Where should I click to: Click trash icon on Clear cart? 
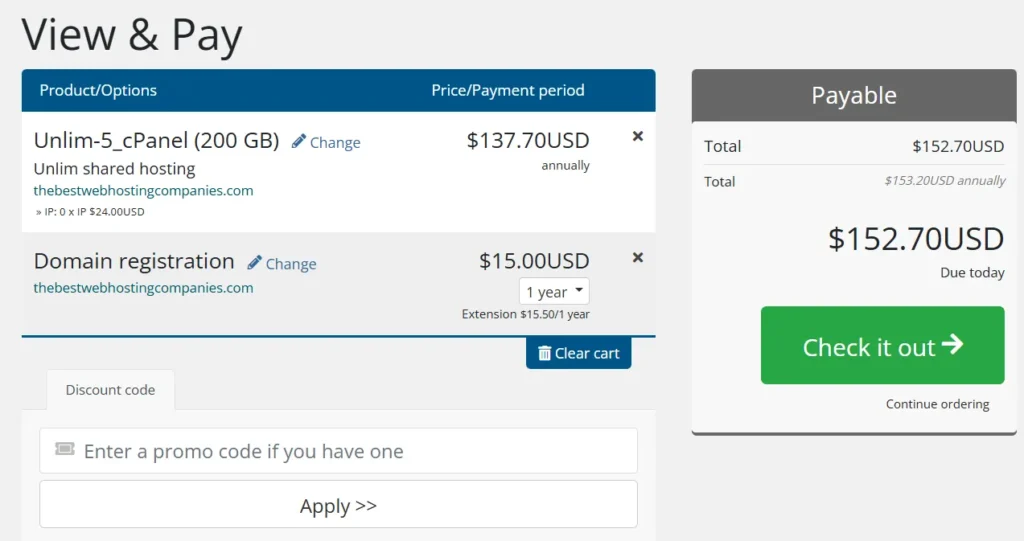(544, 353)
